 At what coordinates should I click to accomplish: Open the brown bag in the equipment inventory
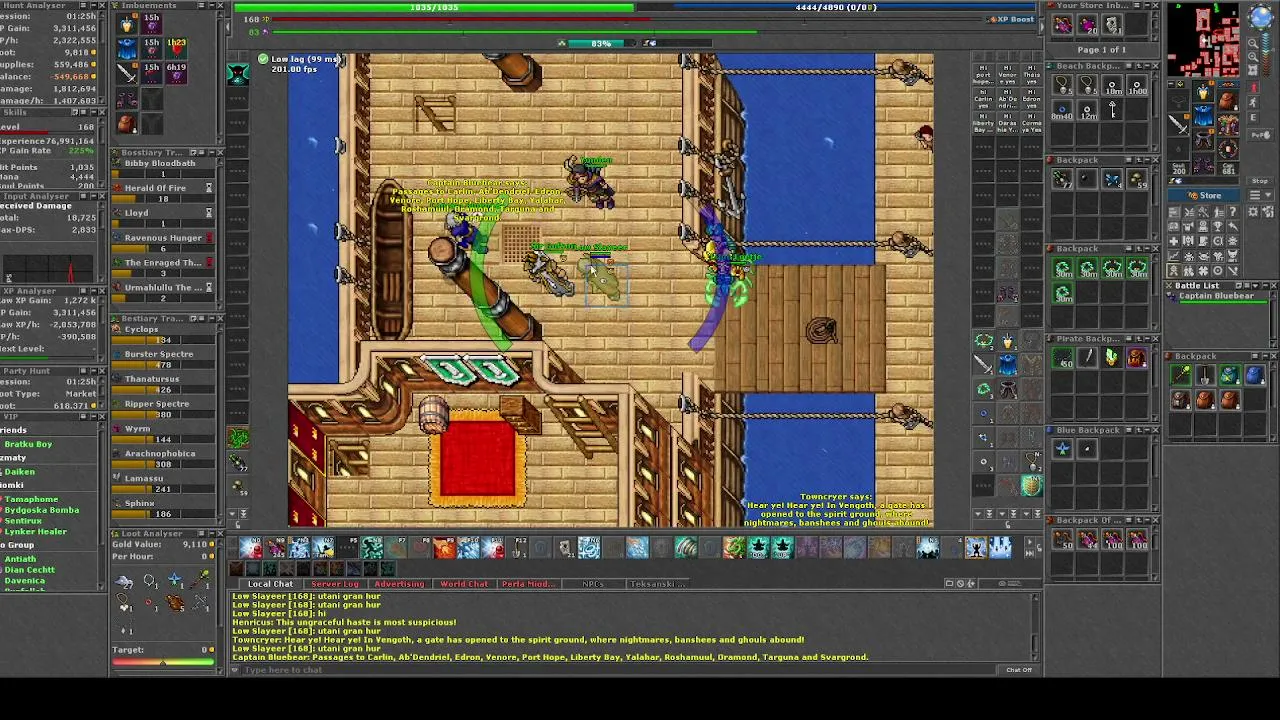pos(1228,101)
